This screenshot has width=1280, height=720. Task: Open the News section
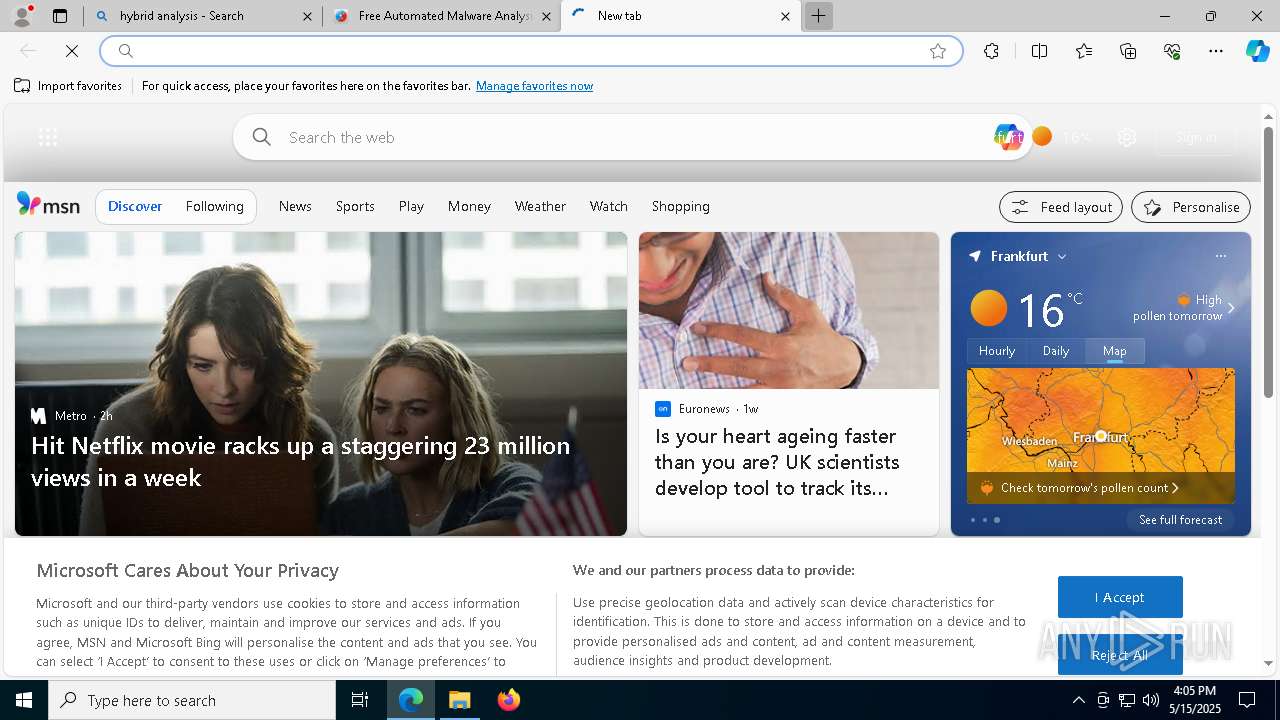(295, 206)
